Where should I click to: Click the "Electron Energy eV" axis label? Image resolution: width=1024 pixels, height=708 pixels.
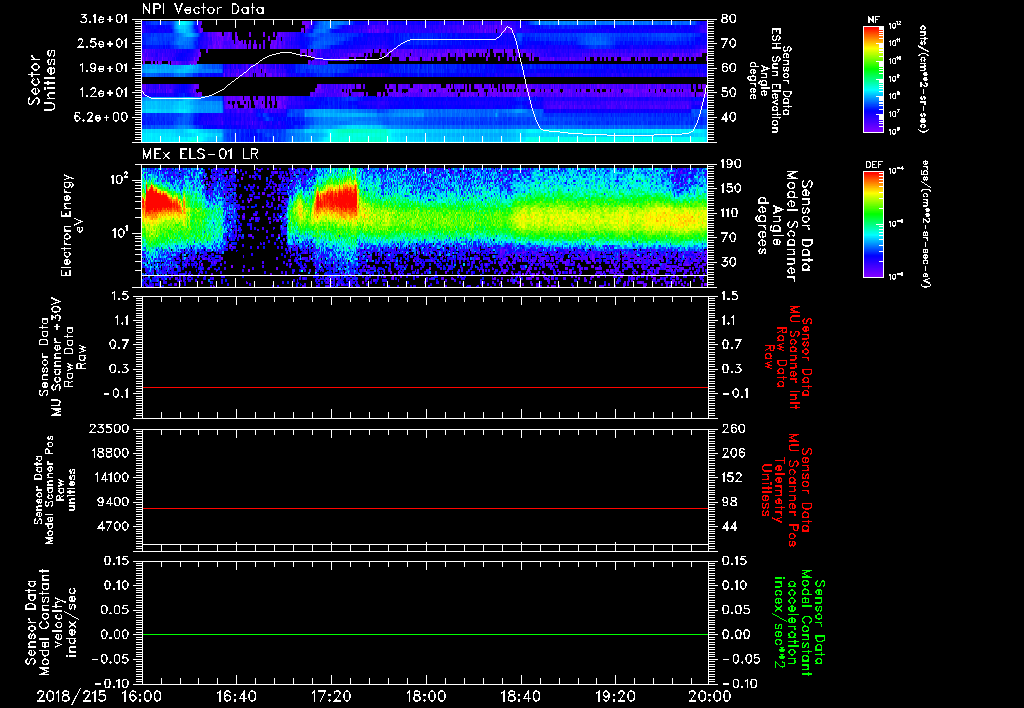point(74,225)
